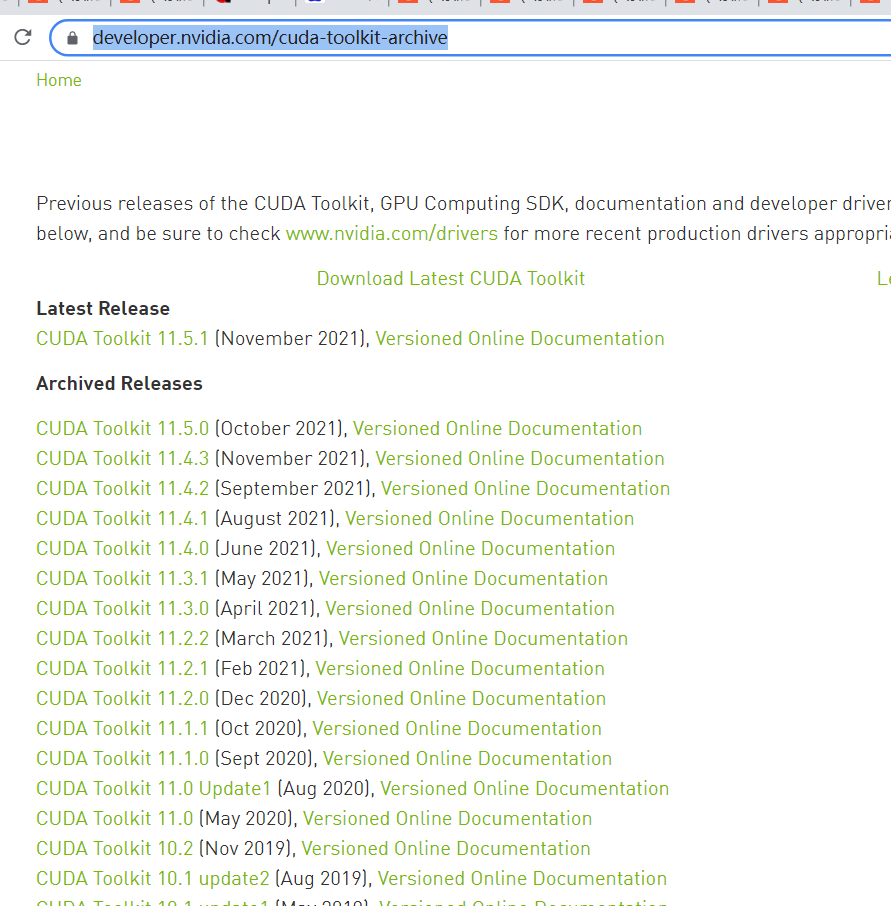Open documentation for CUDA 11.0 Update1
The width and height of the screenshot is (891, 906).
[x=525, y=789]
